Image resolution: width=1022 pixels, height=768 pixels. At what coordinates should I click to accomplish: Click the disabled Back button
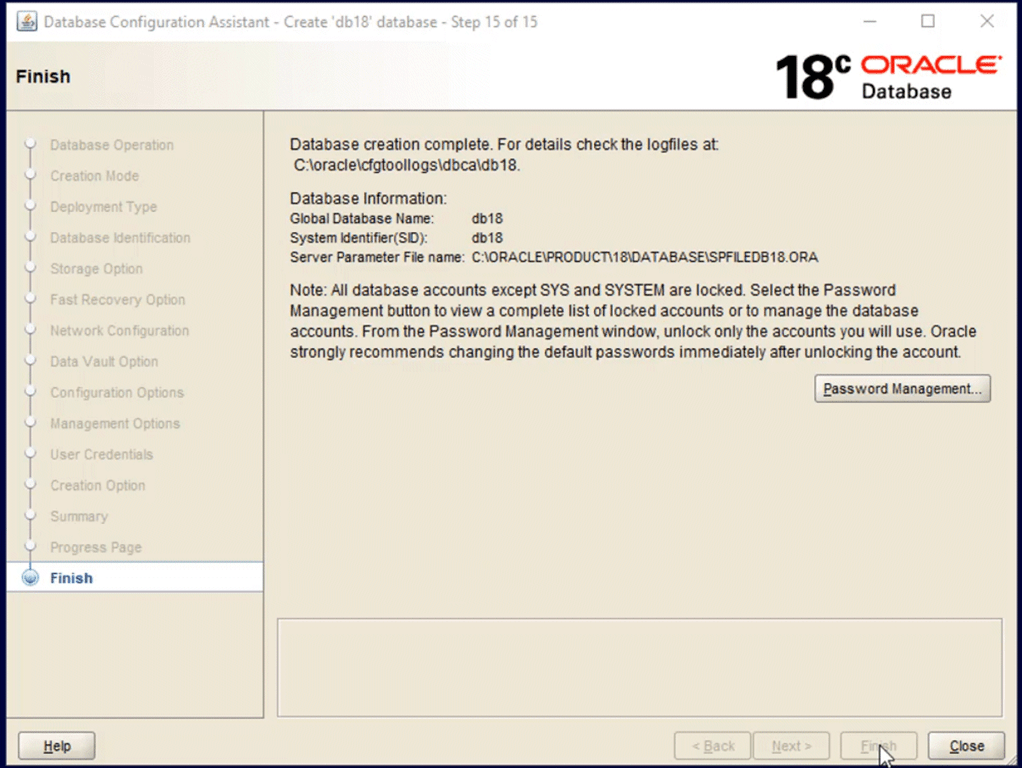tap(712, 746)
